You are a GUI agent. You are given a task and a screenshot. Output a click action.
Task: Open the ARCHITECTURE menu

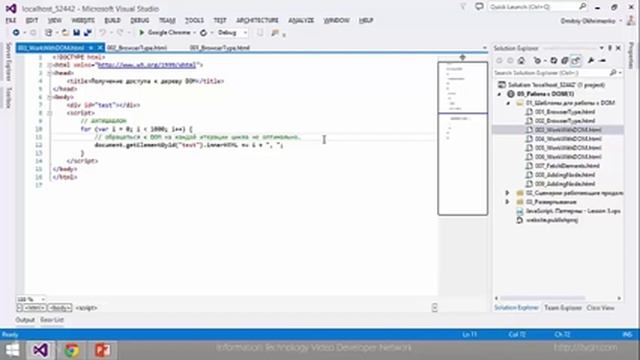tap(257, 20)
